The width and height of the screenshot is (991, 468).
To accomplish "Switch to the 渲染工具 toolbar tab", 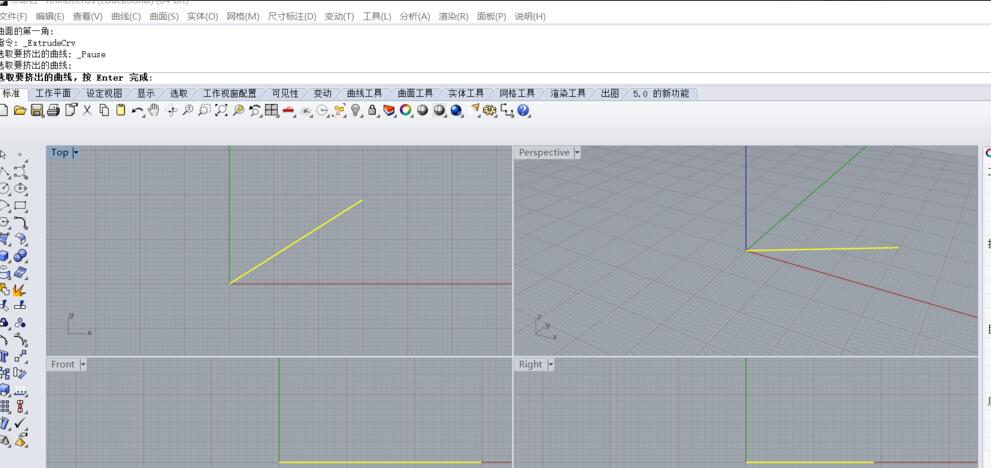I will tap(568, 94).
